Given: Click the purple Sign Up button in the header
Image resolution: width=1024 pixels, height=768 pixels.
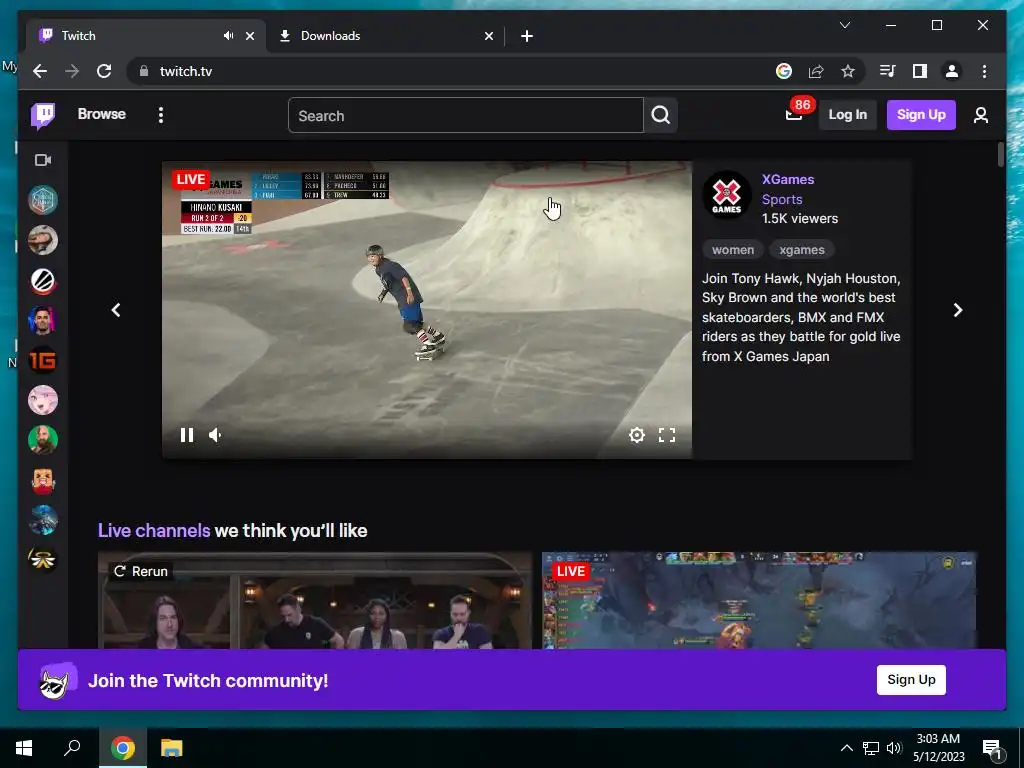Looking at the screenshot, I should [x=921, y=115].
